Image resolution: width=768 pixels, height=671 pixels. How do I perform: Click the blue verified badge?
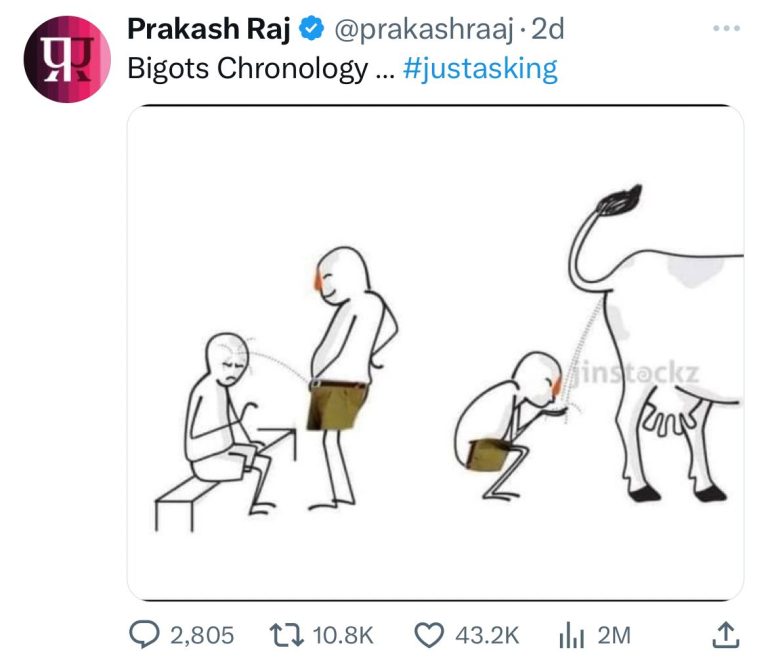[311, 30]
